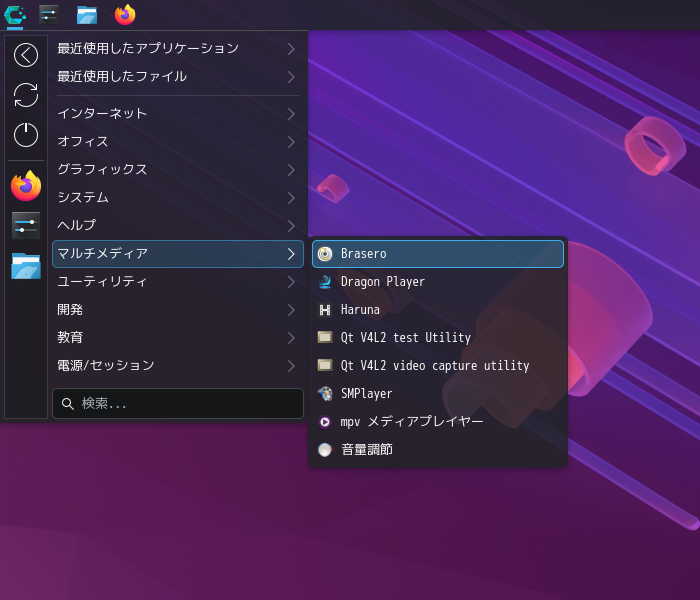Expand 最近使用したファイル submenu arrow
700x600 pixels.
tap(291, 77)
